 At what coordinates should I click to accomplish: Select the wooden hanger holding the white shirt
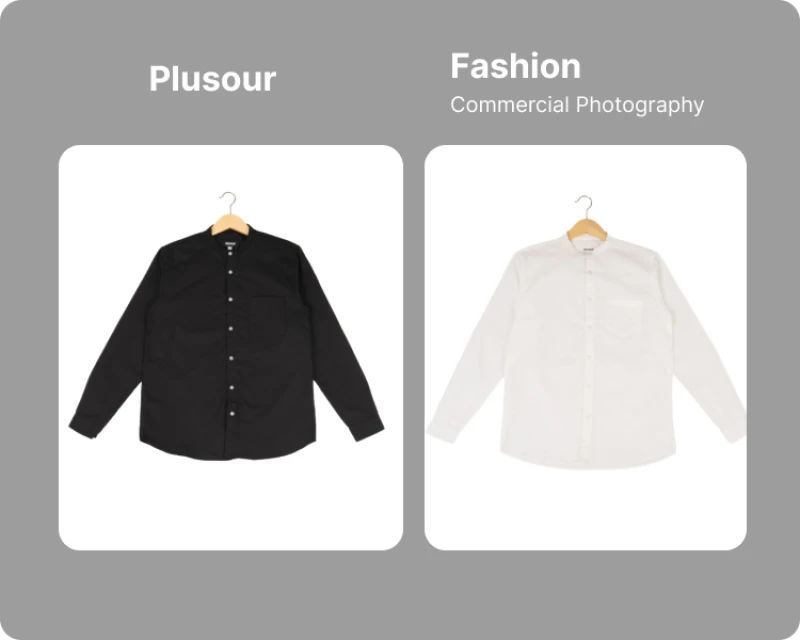pyautogui.click(x=587, y=229)
